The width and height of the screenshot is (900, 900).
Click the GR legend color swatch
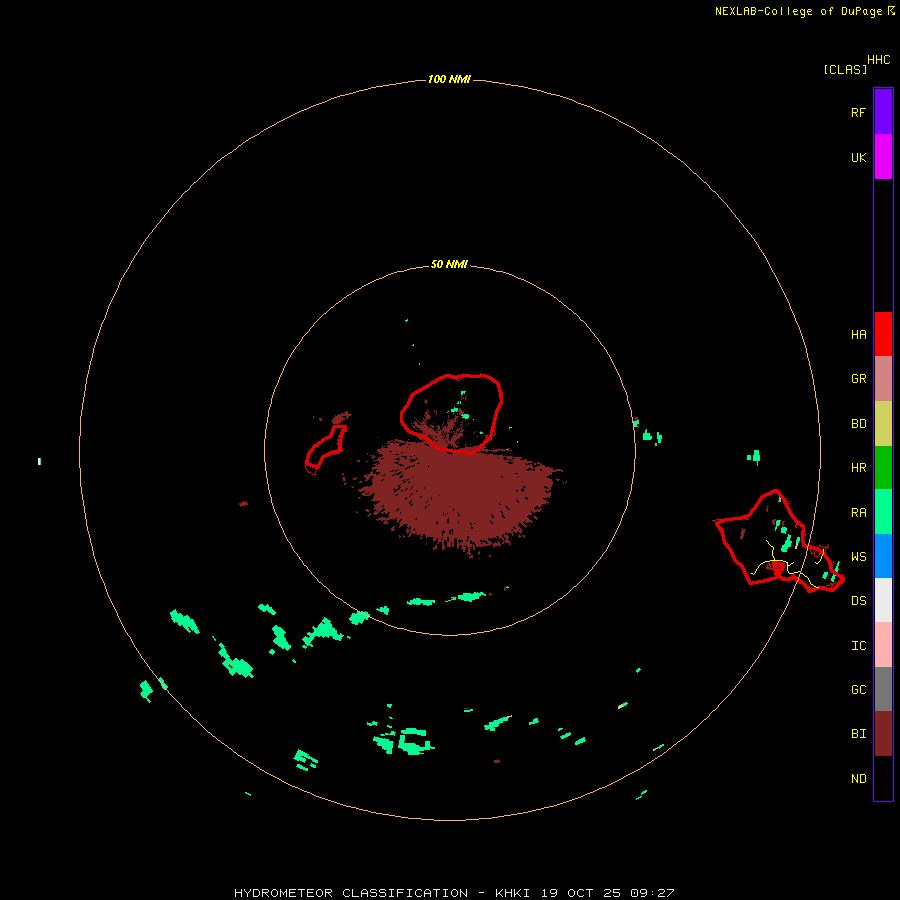point(883,379)
